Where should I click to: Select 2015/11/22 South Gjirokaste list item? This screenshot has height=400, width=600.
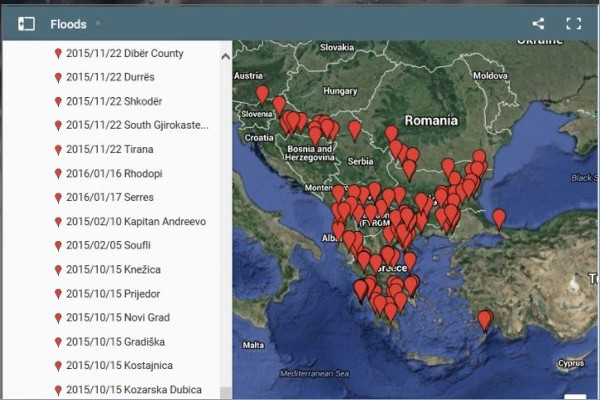click(x=137, y=125)
